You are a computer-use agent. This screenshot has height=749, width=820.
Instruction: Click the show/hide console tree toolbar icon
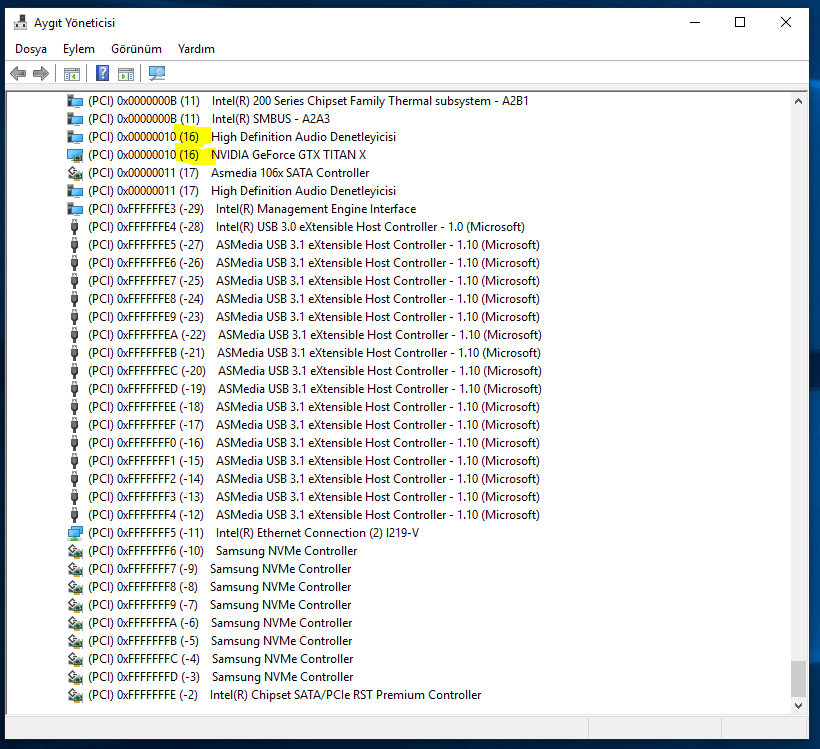point(72,74)
